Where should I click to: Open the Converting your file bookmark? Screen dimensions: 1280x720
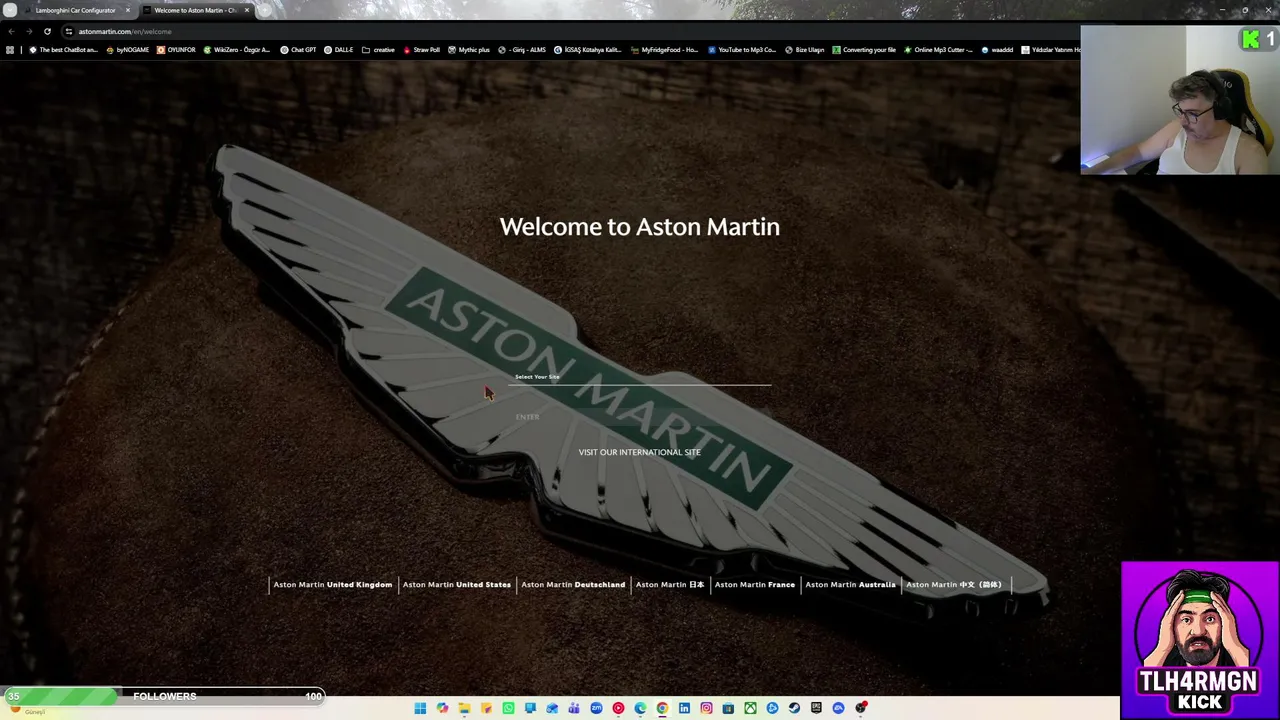[x=864, y=50]
